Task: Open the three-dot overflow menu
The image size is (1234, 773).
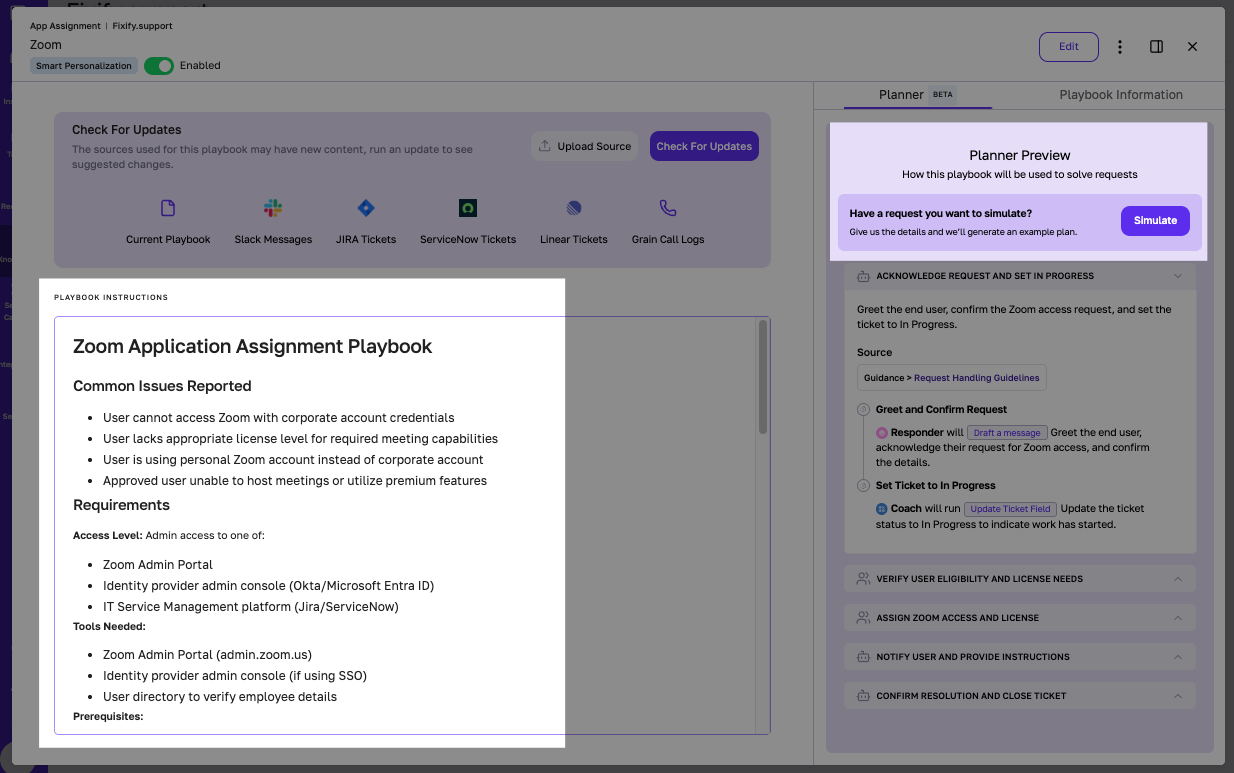Action: point(1120,46)
